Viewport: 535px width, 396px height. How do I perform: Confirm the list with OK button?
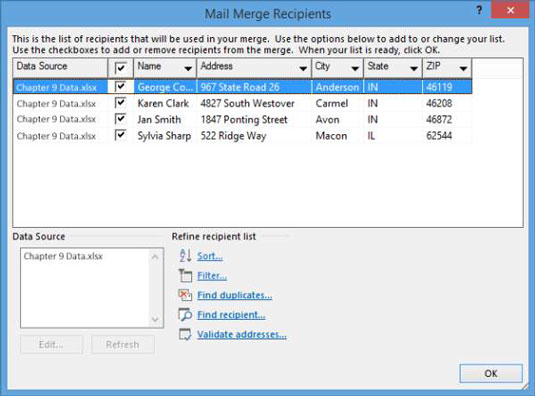click(491, 373)
